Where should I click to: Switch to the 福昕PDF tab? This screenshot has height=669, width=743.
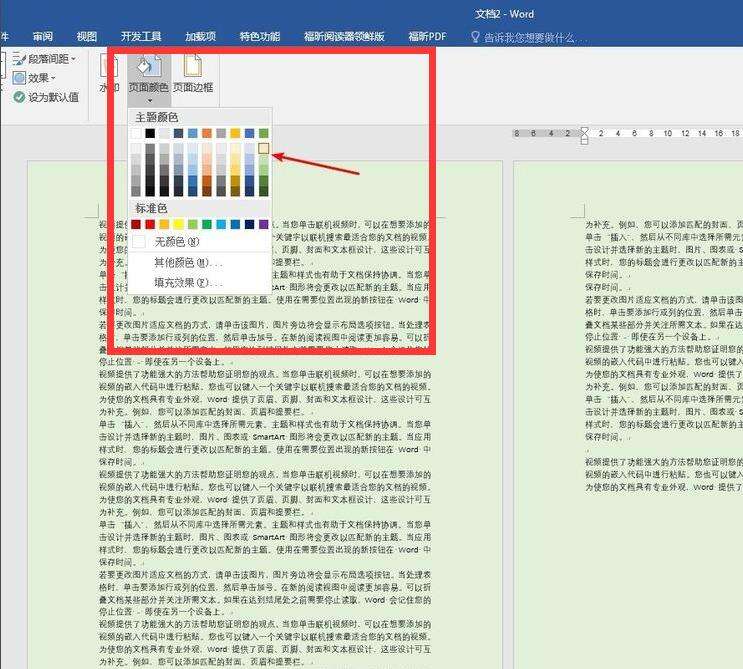click(x=427, y=36)
